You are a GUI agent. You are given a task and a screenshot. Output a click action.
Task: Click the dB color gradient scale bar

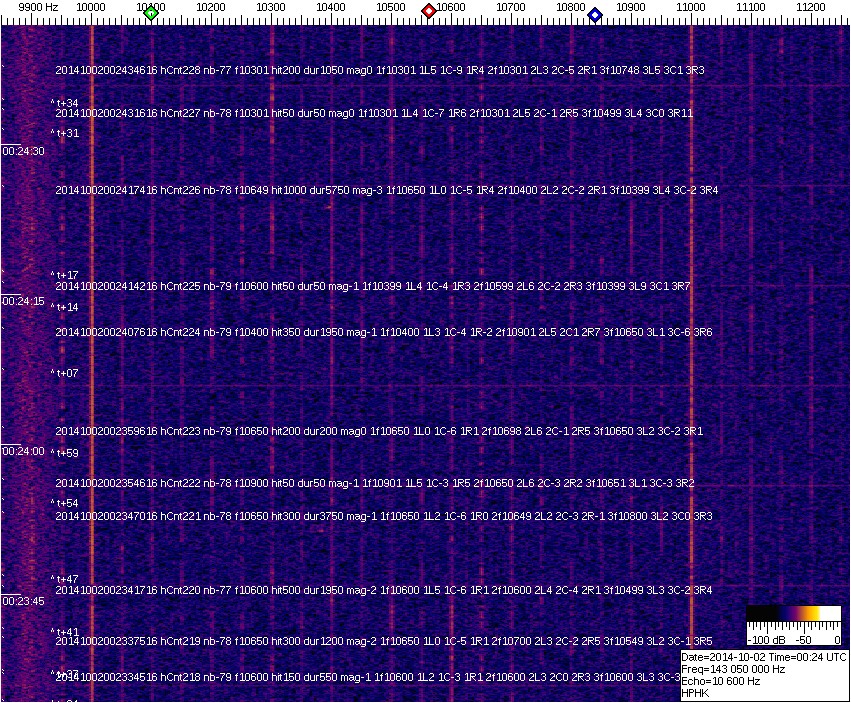[x=783, y=612]
